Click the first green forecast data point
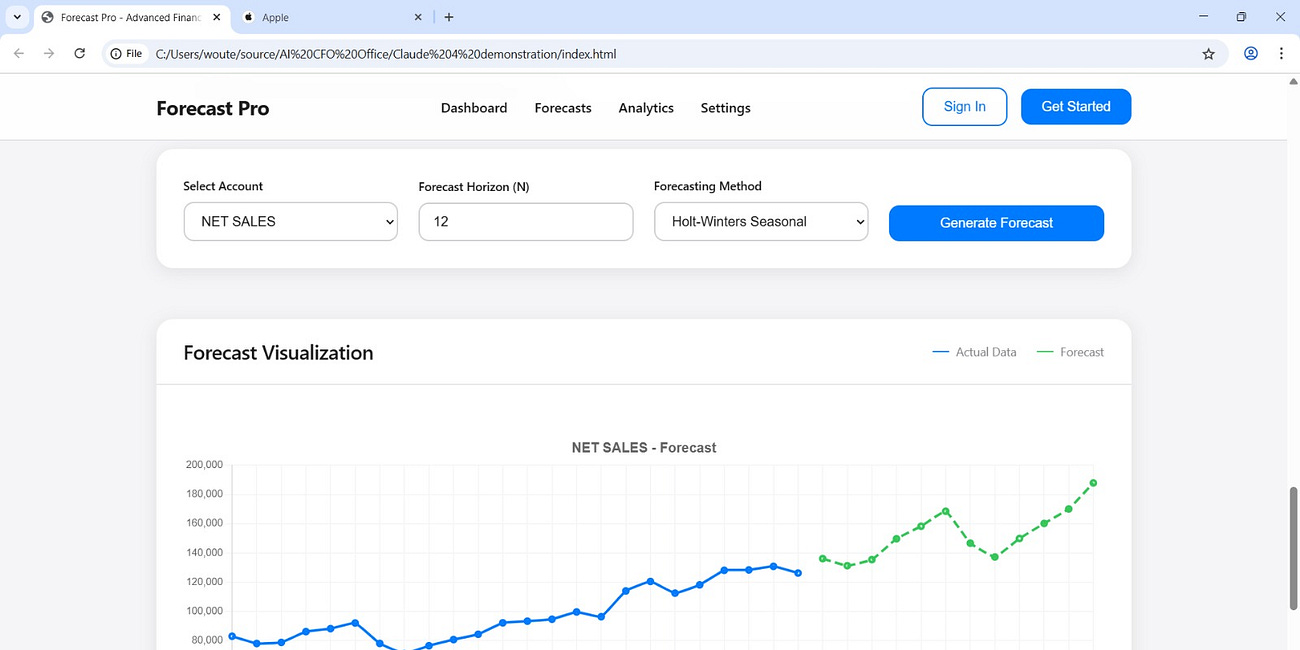This screenshot has width=1300, height=650. coord(823,559)
